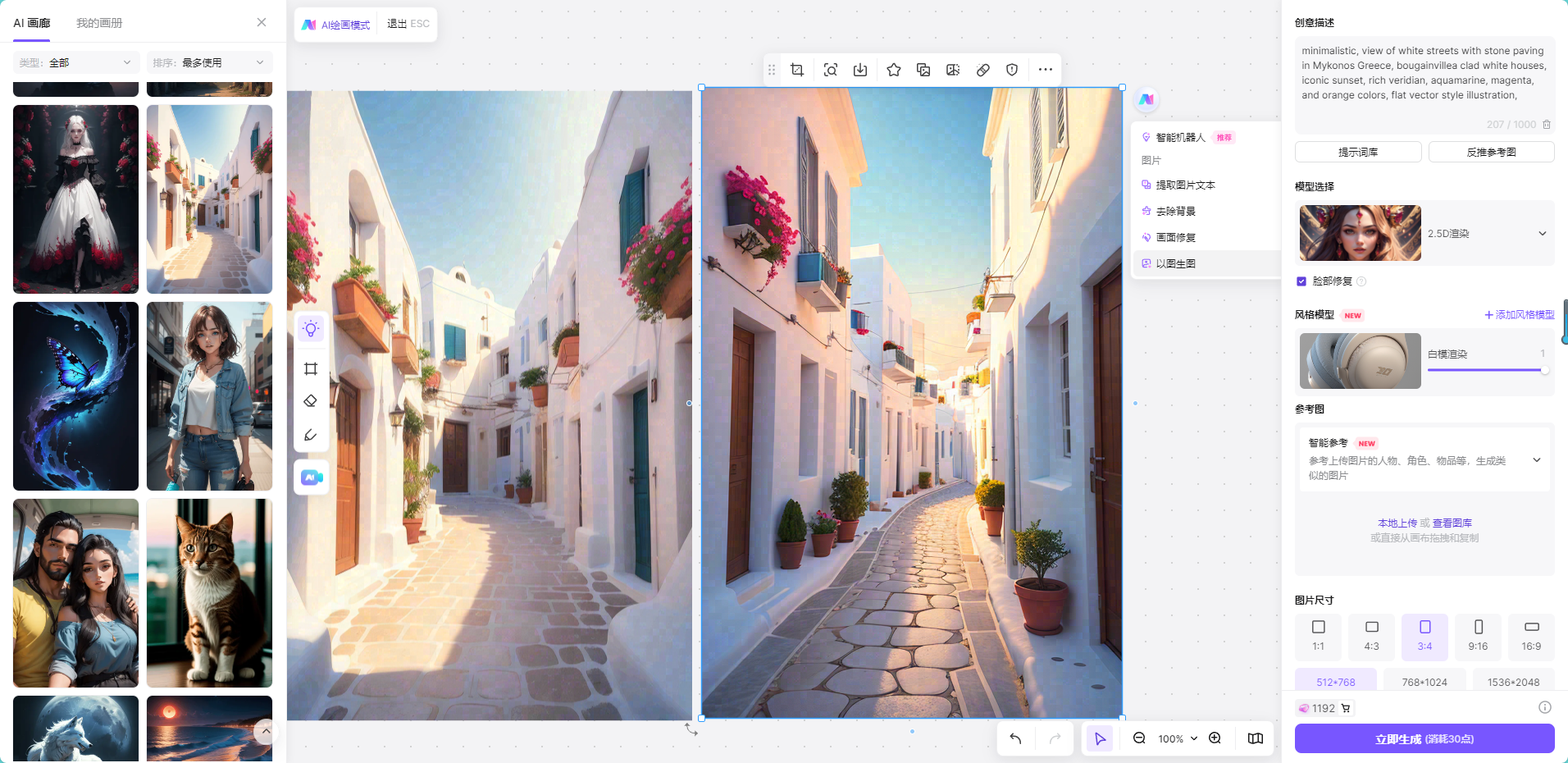Select the 9:16 aspect ratio
This screenshot has width=1568, height=763.
pos(1478,637)
